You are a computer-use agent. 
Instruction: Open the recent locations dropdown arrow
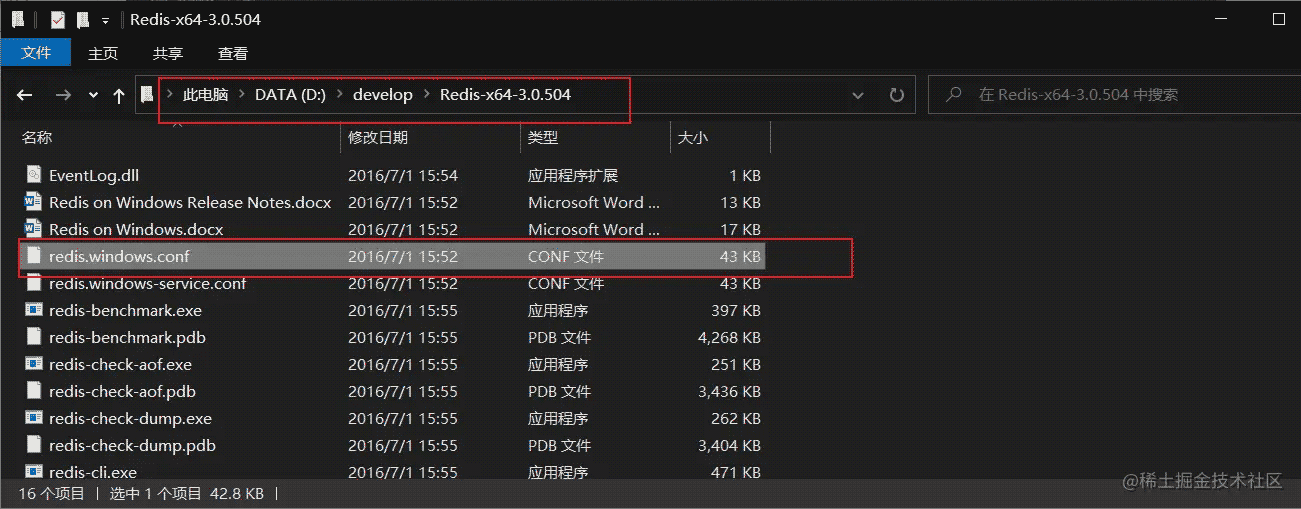pos(93,95)
